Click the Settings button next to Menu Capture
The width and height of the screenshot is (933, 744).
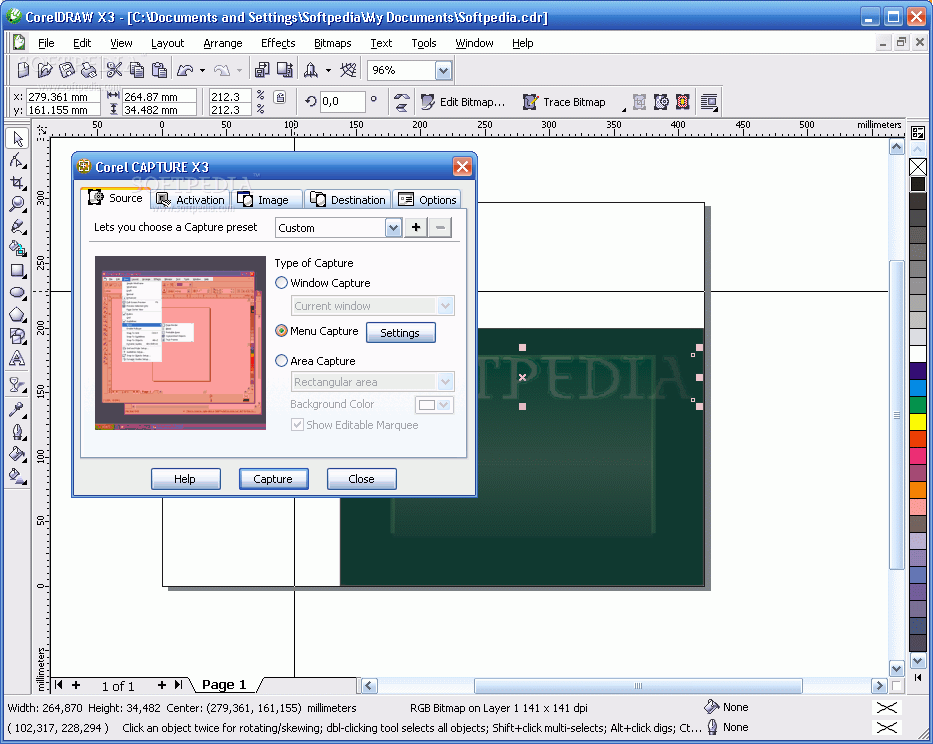point(400,333)
